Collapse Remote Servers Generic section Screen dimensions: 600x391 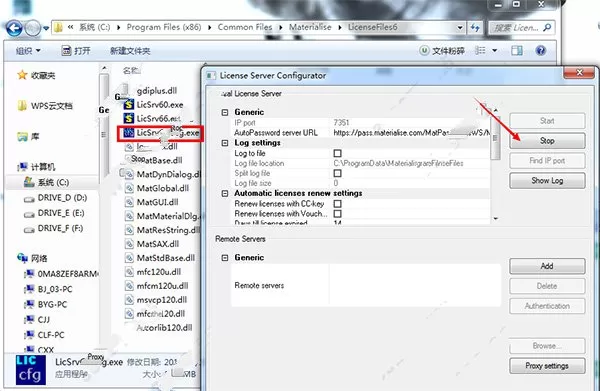[x=225, y=257]
